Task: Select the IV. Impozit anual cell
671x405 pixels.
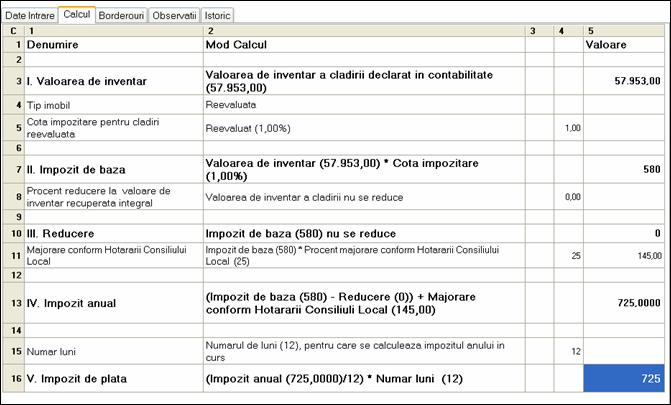Action: click(112, 301)
